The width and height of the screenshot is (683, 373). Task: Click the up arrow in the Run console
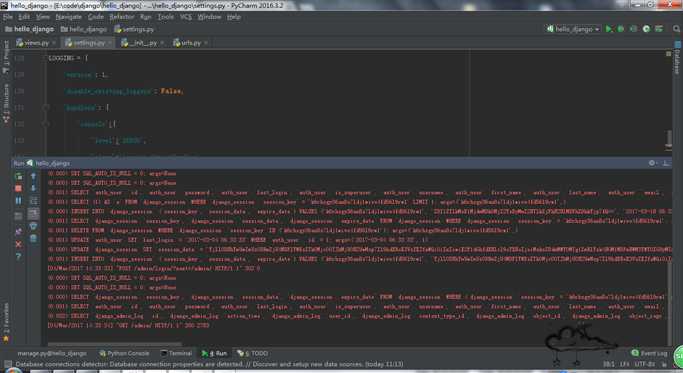34,176
